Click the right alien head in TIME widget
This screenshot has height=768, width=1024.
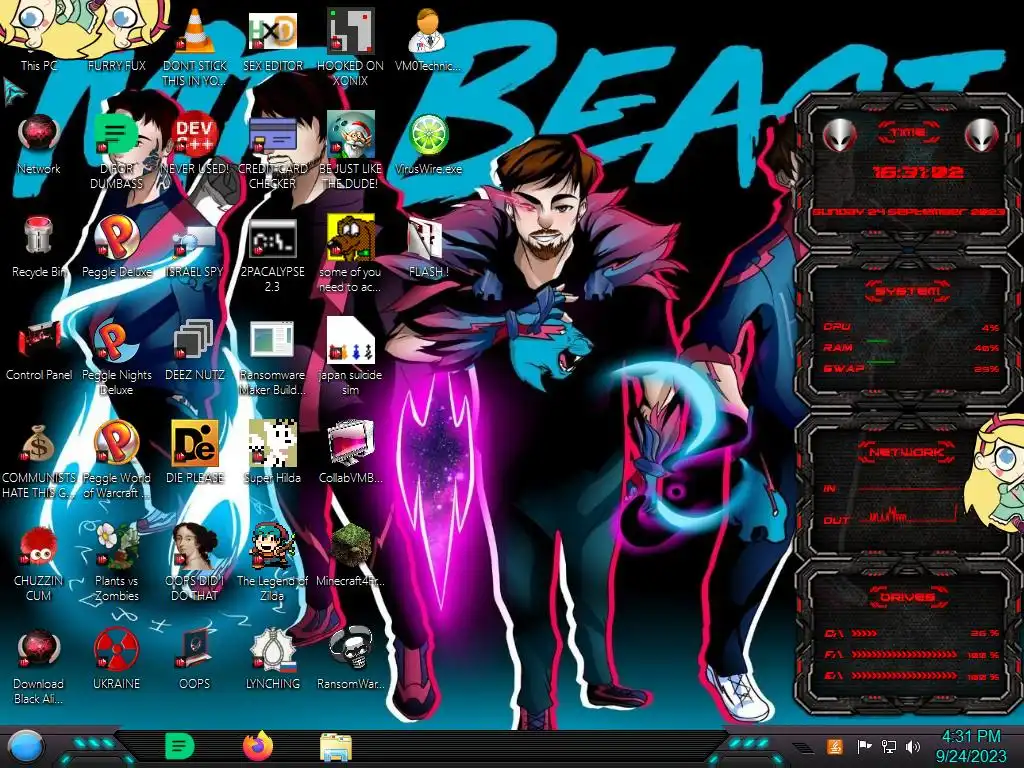pyautogui.click(x=982, y=135)
